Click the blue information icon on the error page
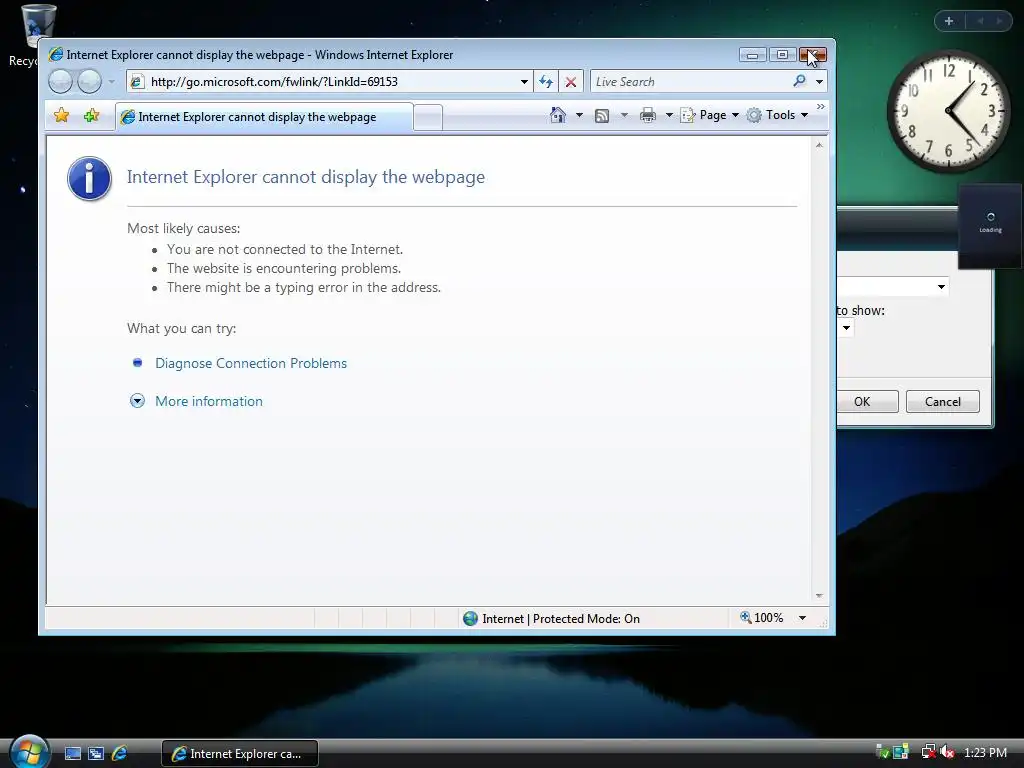 pyautogui.click(x=89, y=178)
